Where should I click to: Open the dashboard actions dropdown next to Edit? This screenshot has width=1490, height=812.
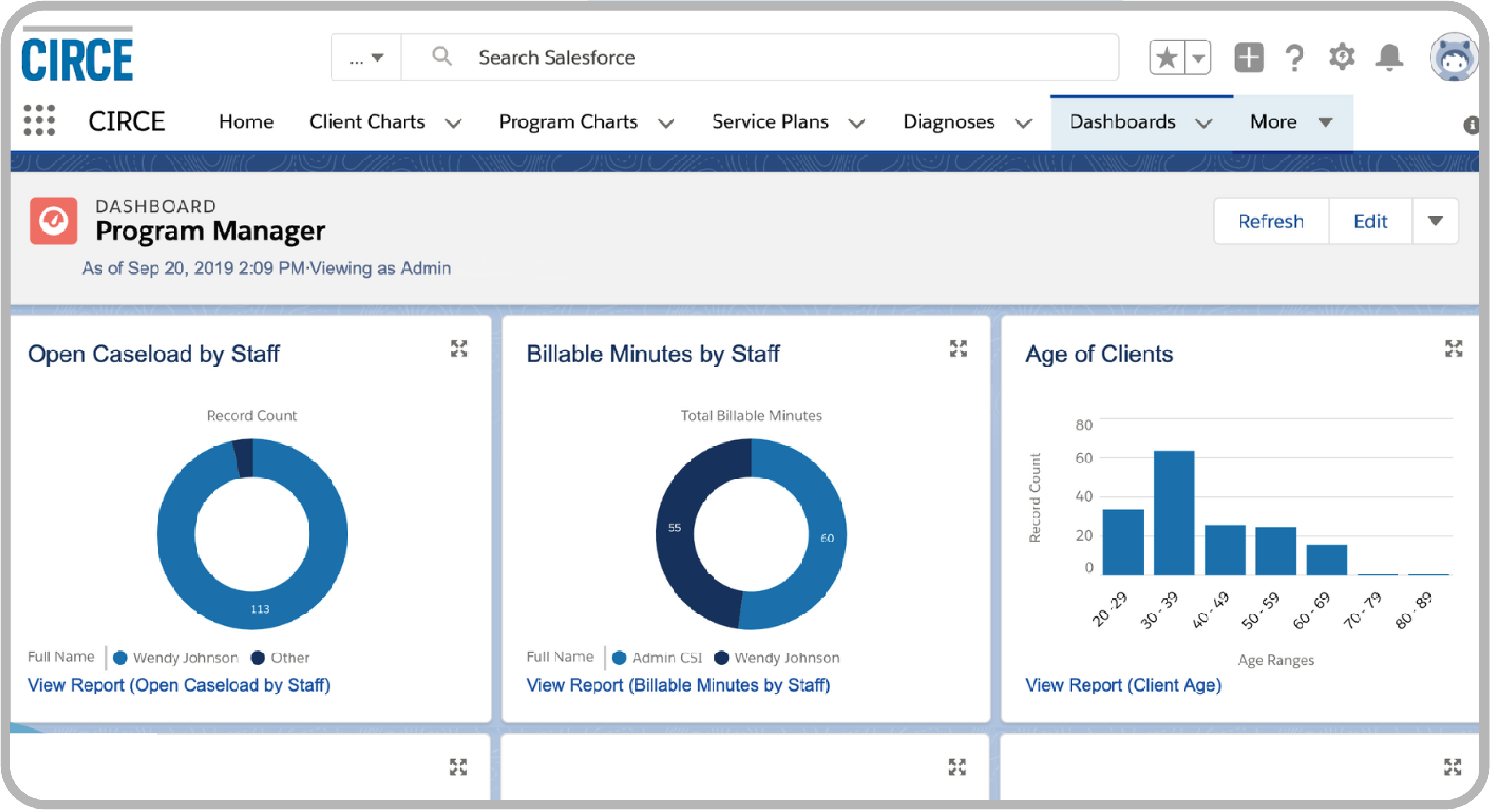1435,221
